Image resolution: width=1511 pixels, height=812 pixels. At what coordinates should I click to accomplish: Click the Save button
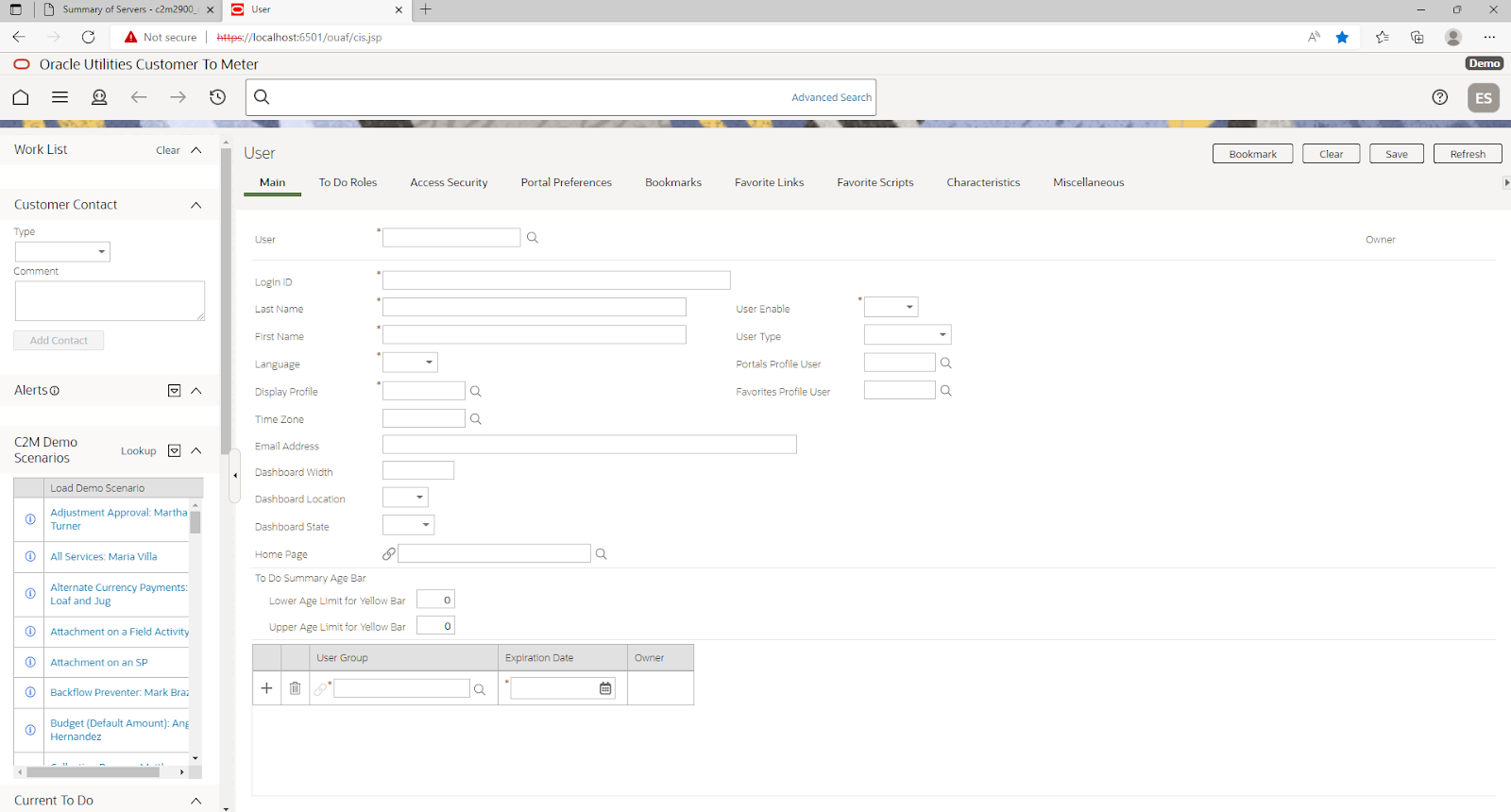coord(1397,154)
